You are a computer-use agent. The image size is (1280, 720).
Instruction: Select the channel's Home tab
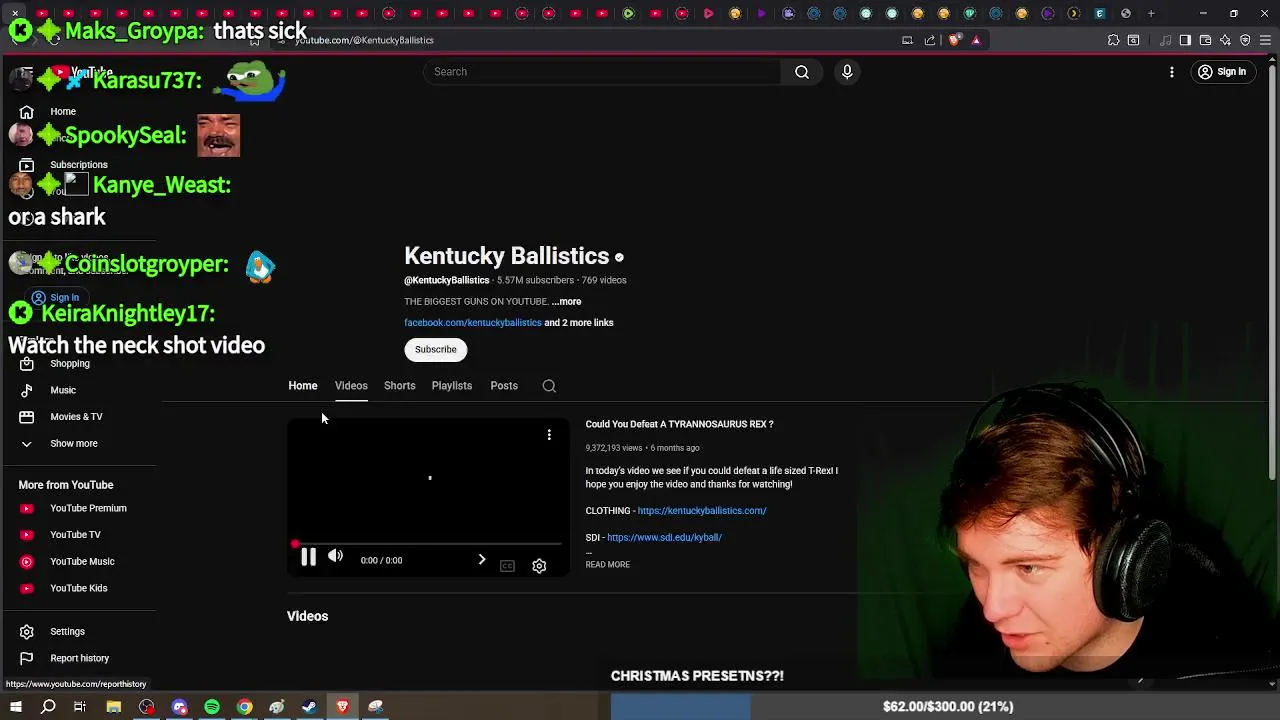click(303, 386)
